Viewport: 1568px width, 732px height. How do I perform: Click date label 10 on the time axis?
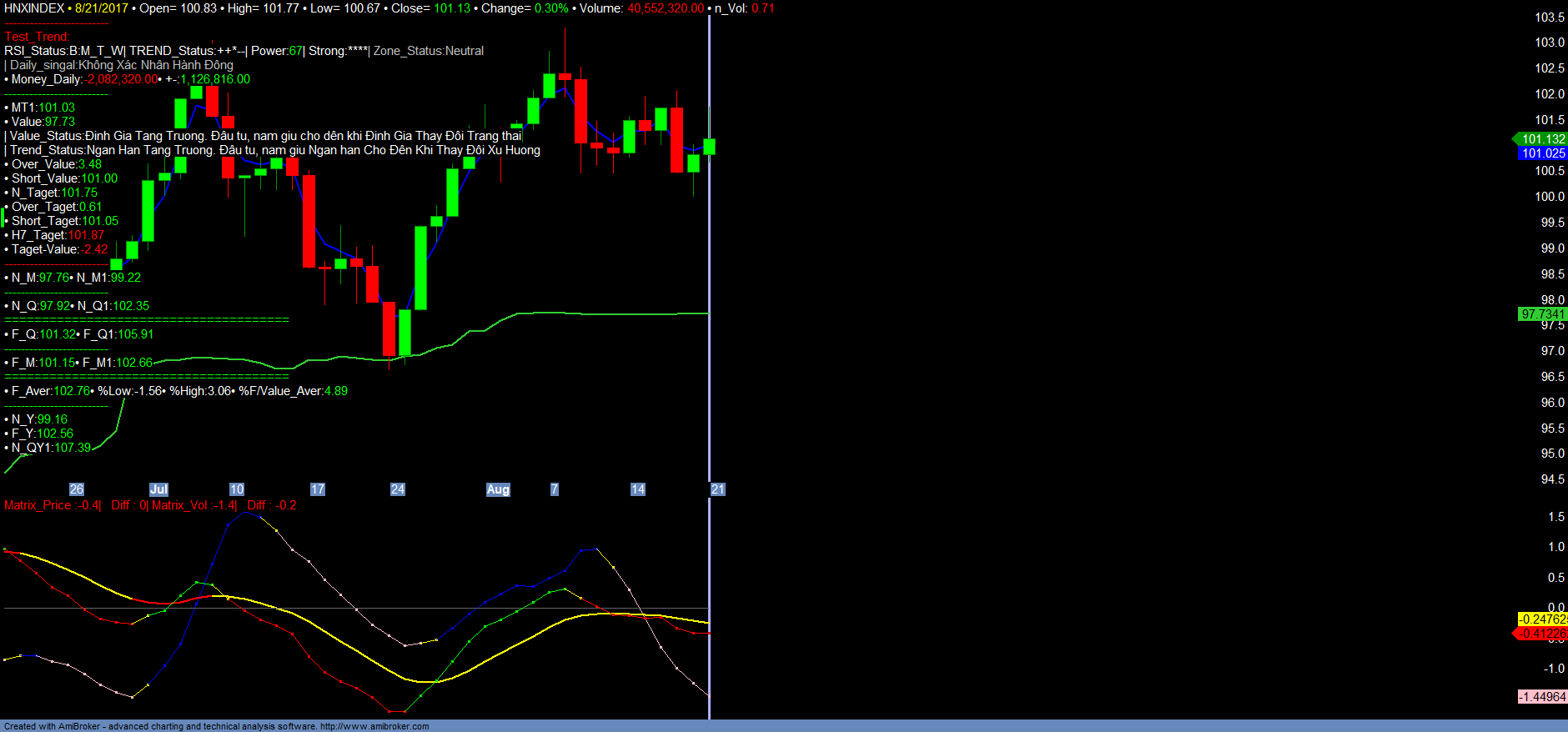coord(237,489)
